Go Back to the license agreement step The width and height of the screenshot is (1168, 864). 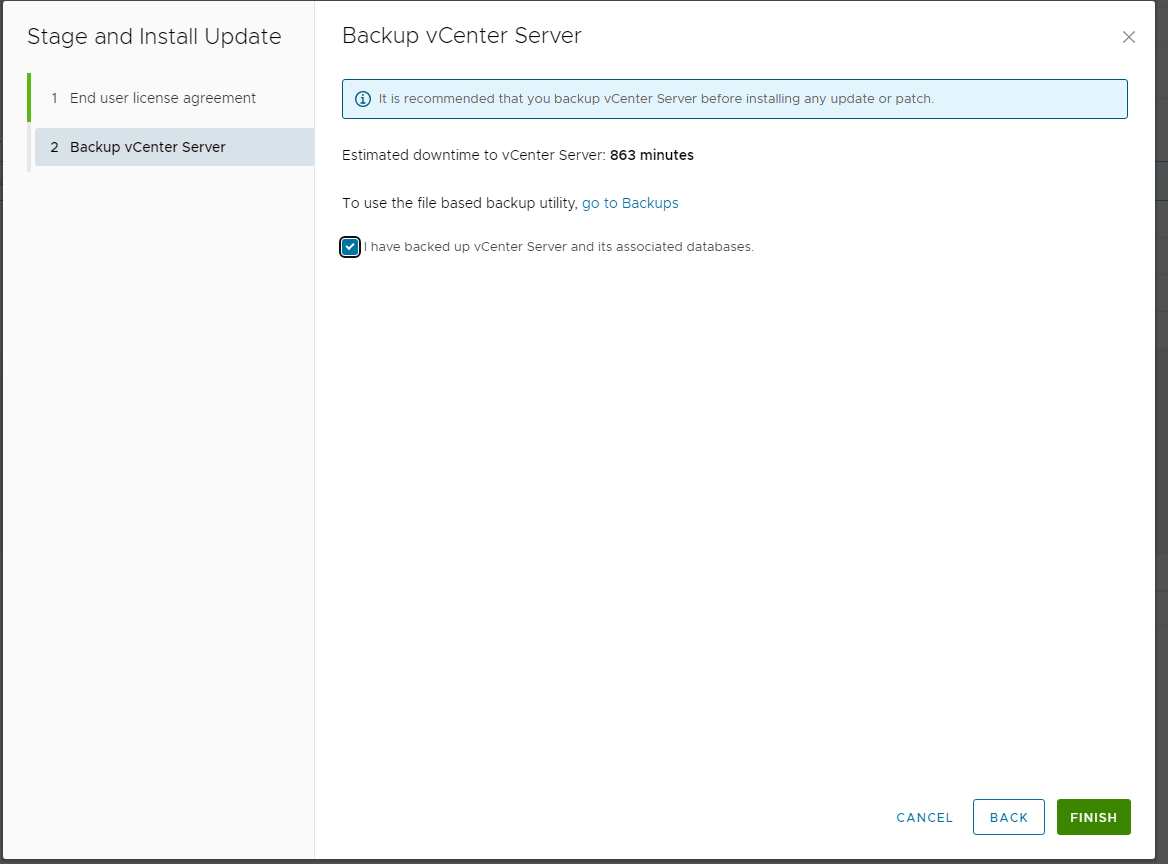[x=1008, y=817]
